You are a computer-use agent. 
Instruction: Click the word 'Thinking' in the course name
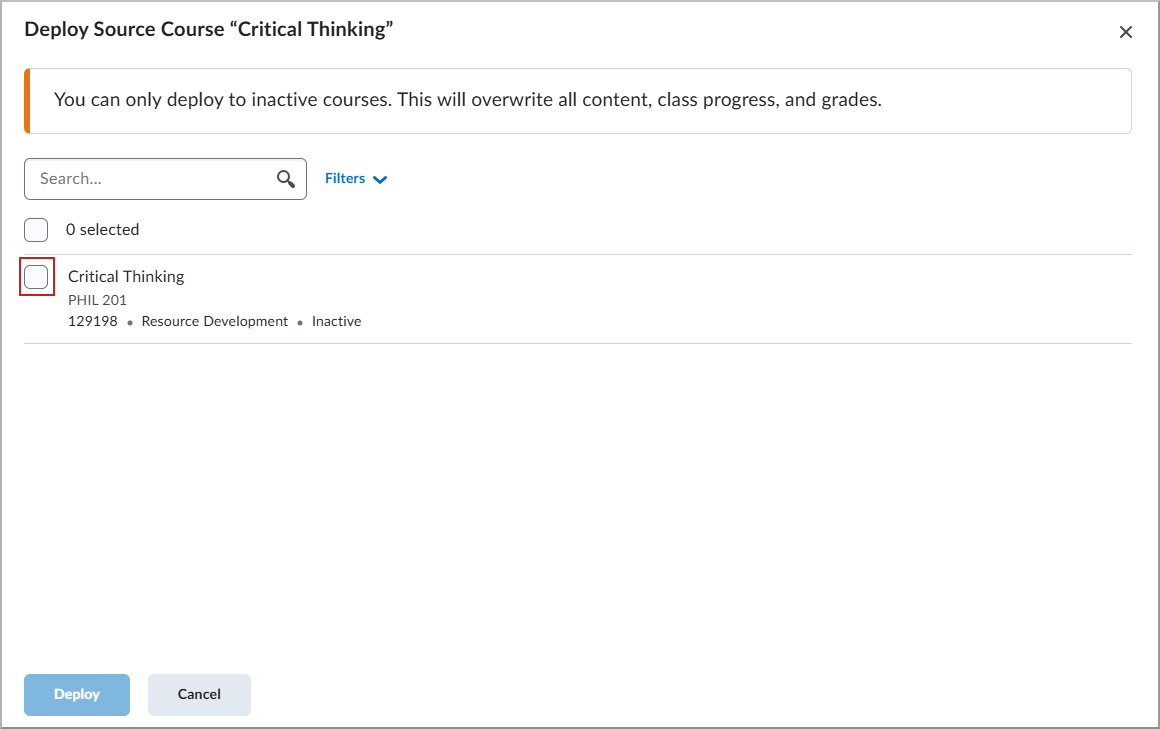[x=152, y=276]
